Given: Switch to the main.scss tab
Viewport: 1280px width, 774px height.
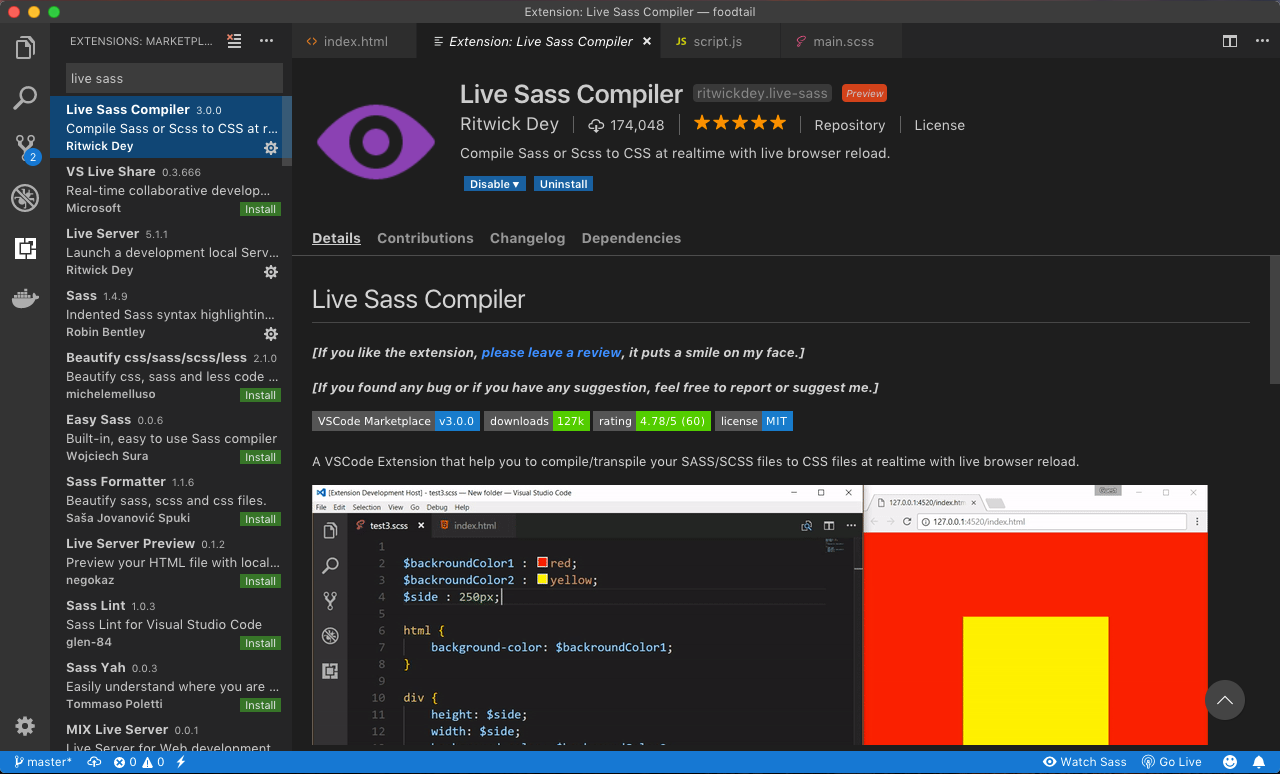Looking at the screenshot, I should 845,41.
